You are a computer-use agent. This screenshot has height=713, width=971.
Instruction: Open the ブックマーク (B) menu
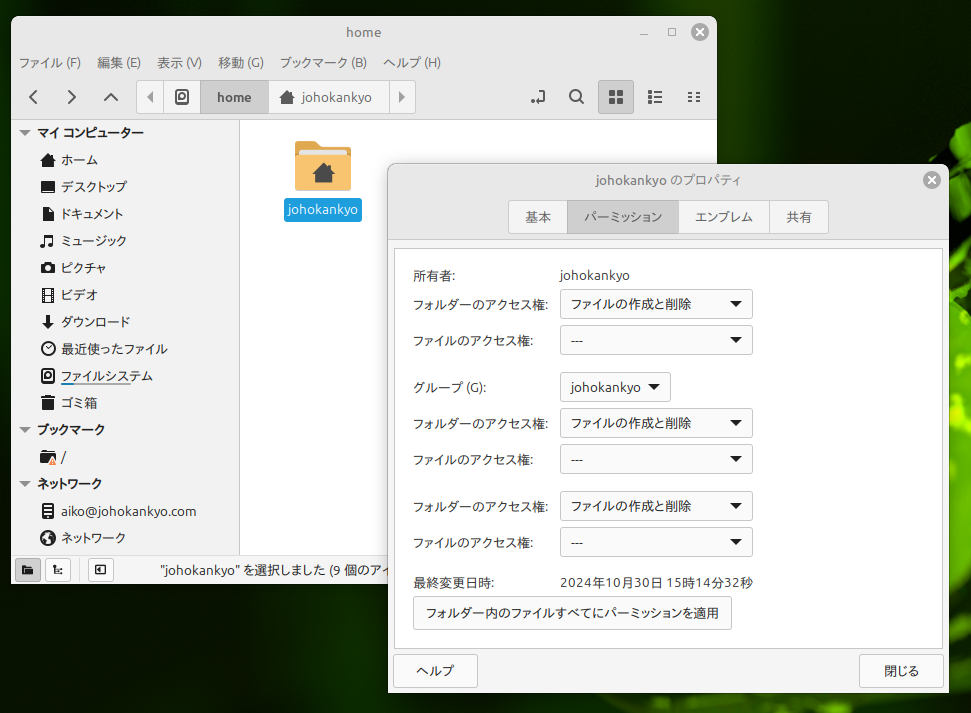coord(322,62)
